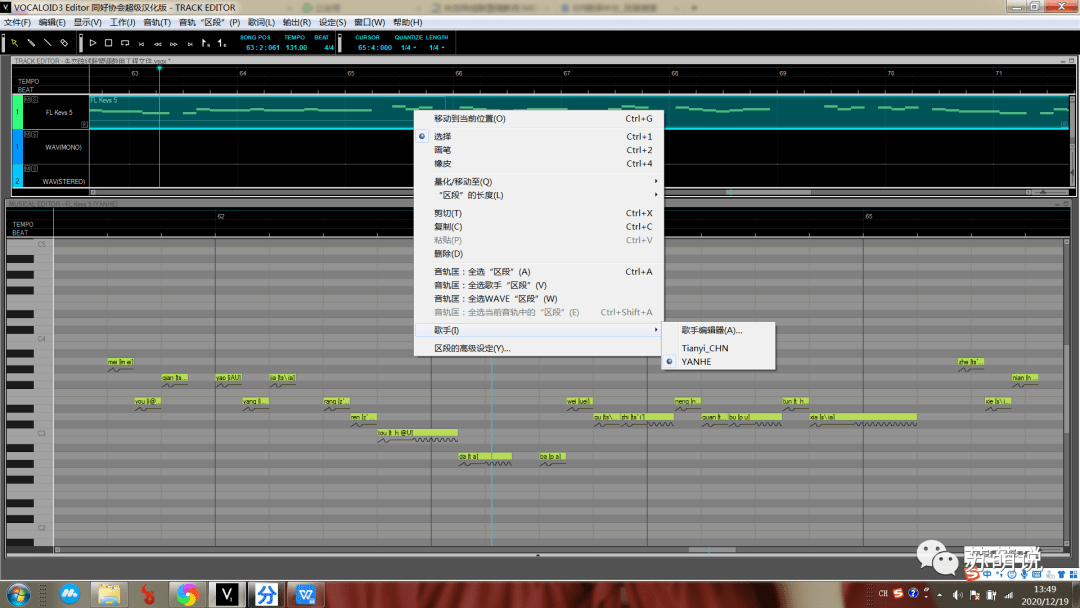Image resolution: width=1080 pixels, height=608 pixels.
Task: Start playback with the Play button
Action: 93,43
